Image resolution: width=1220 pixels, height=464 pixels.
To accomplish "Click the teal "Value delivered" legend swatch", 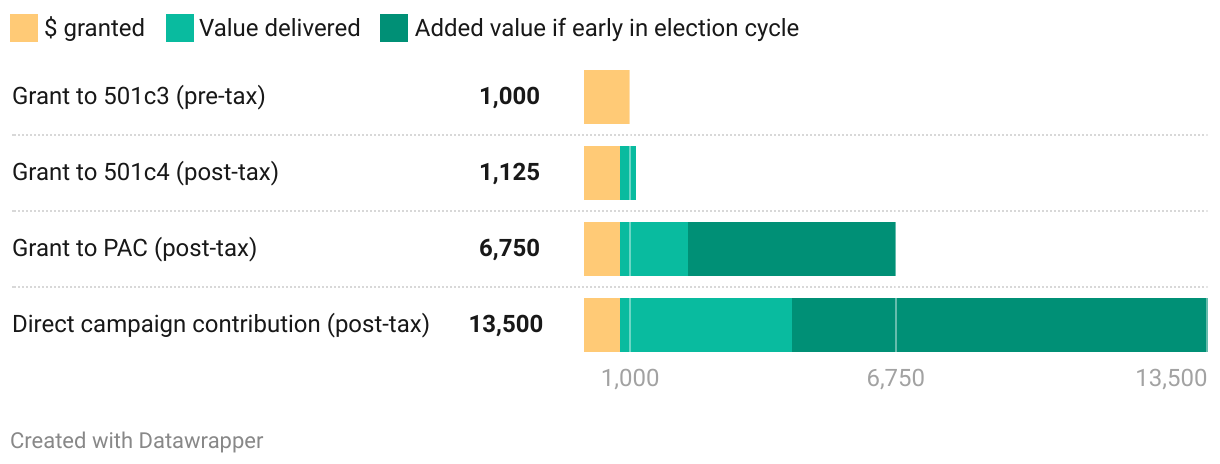I will [179, 28].
